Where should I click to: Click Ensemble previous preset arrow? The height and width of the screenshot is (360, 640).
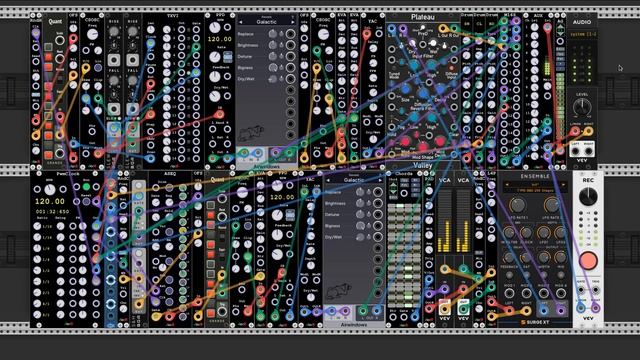507,185
